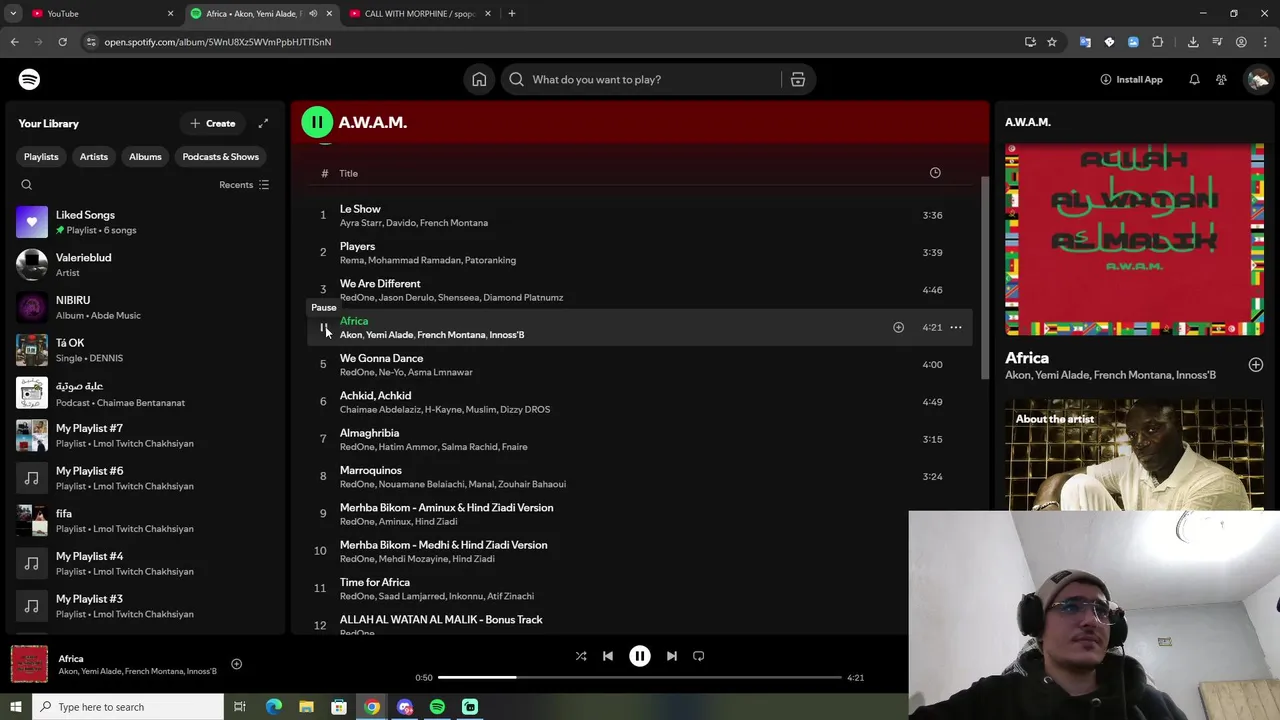
Task: Add Africa row to Liked Songs
Action: (898, 327)
